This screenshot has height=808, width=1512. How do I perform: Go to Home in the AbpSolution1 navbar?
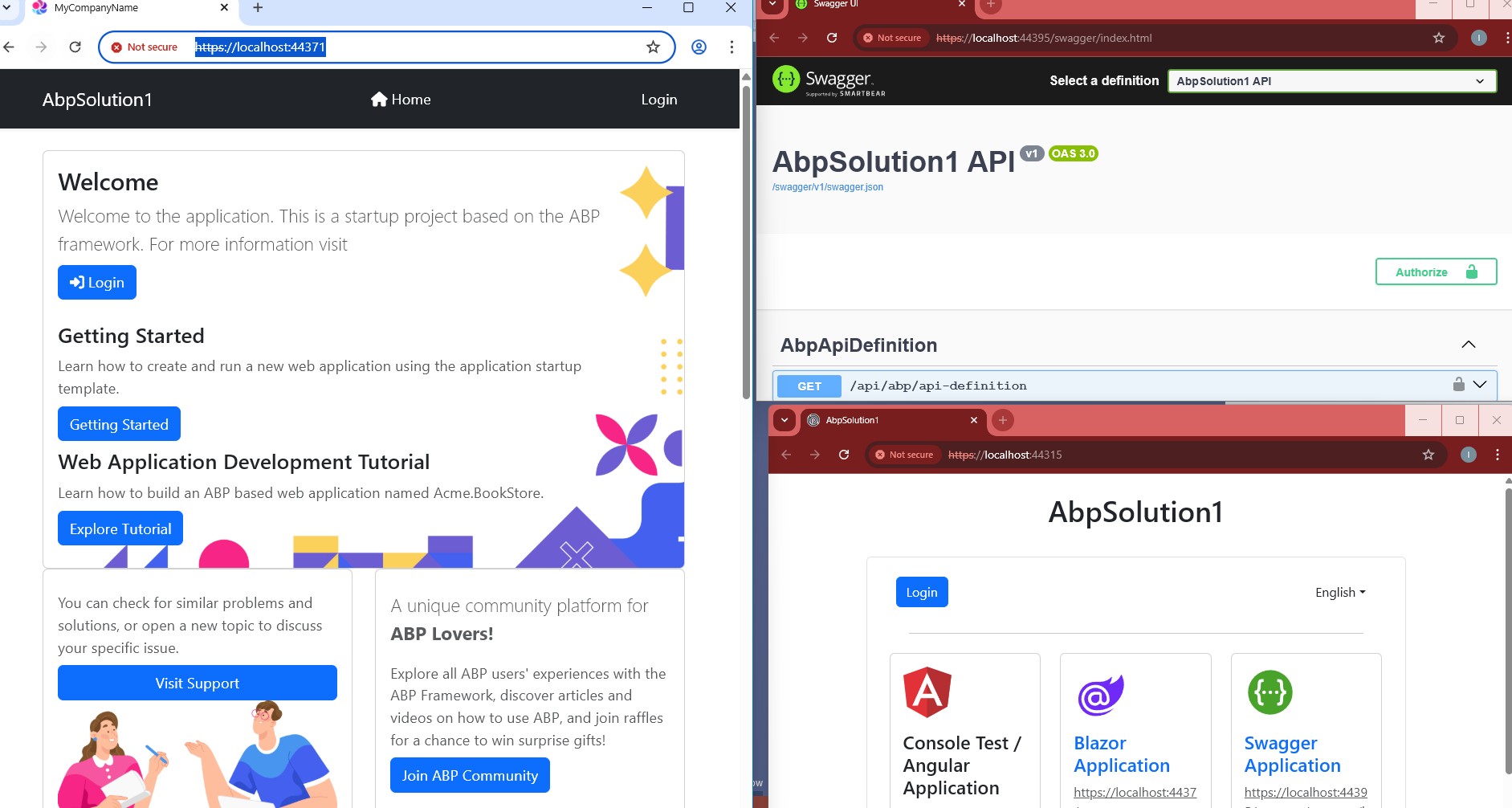pyautogui.click(x=401, y=100)
